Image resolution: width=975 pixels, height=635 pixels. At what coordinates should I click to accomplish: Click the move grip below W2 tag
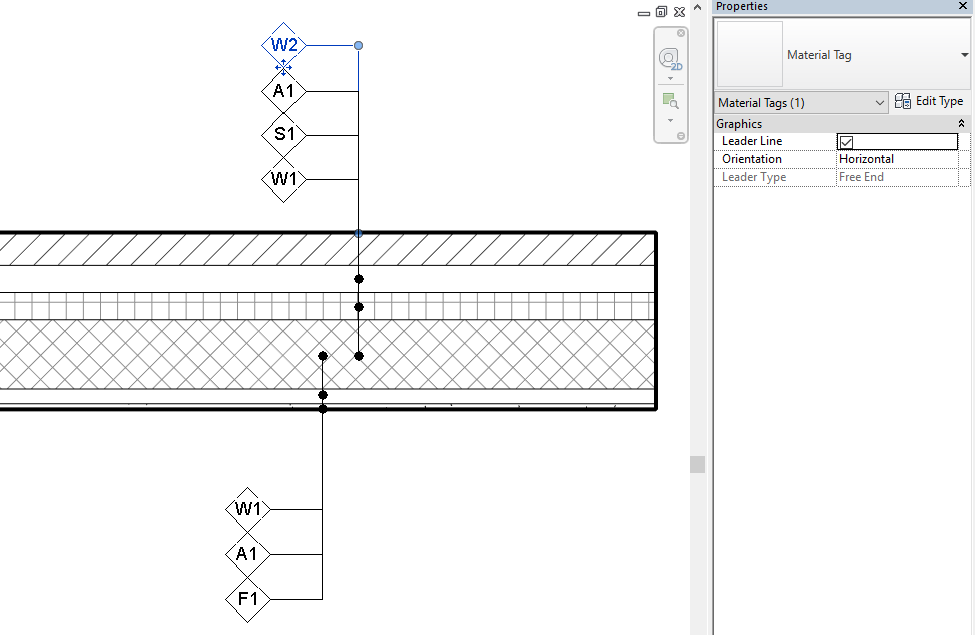click(x=284, y=66)
